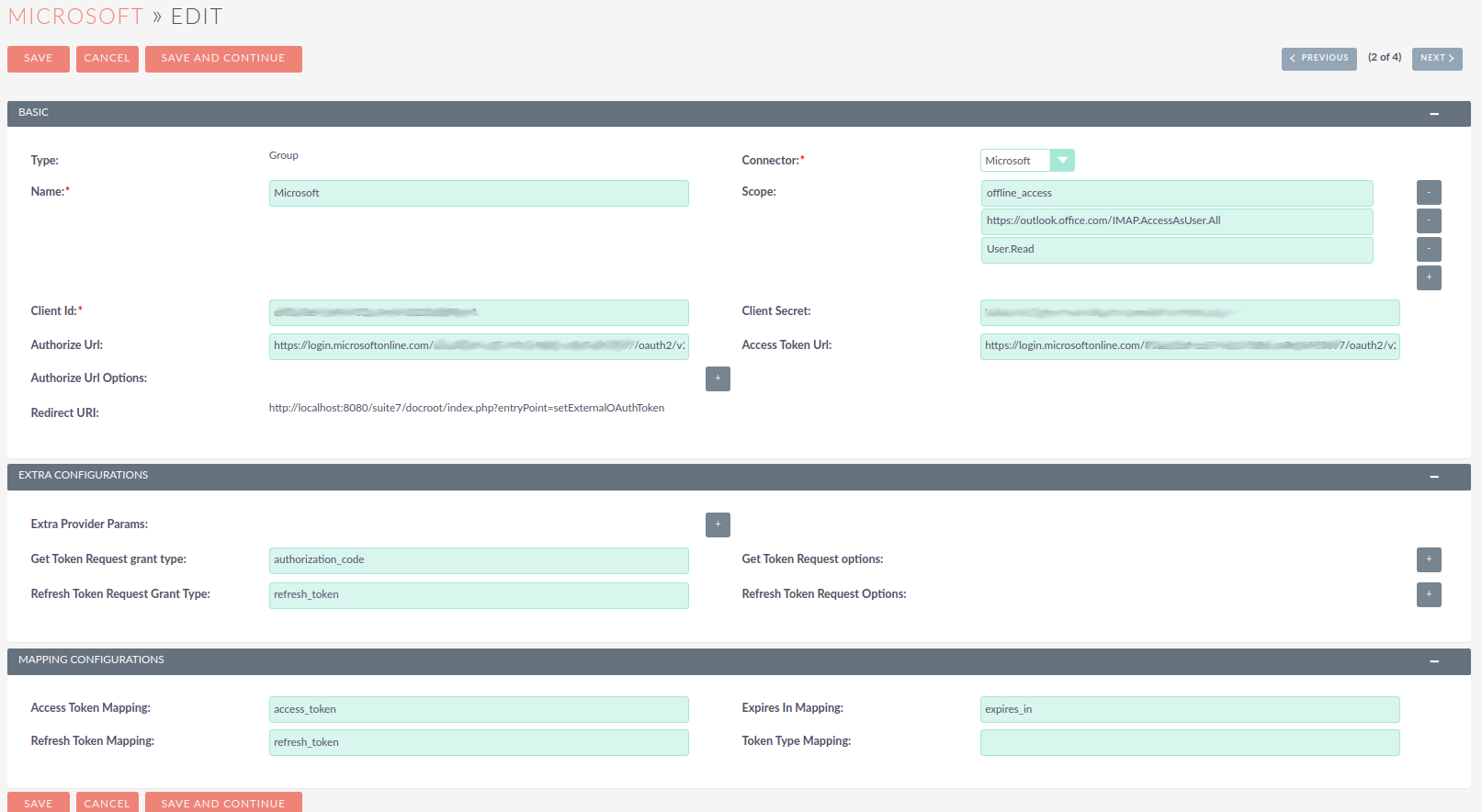Go to the Previous record
1482x812 pixels.
[x=1319, y=59]
